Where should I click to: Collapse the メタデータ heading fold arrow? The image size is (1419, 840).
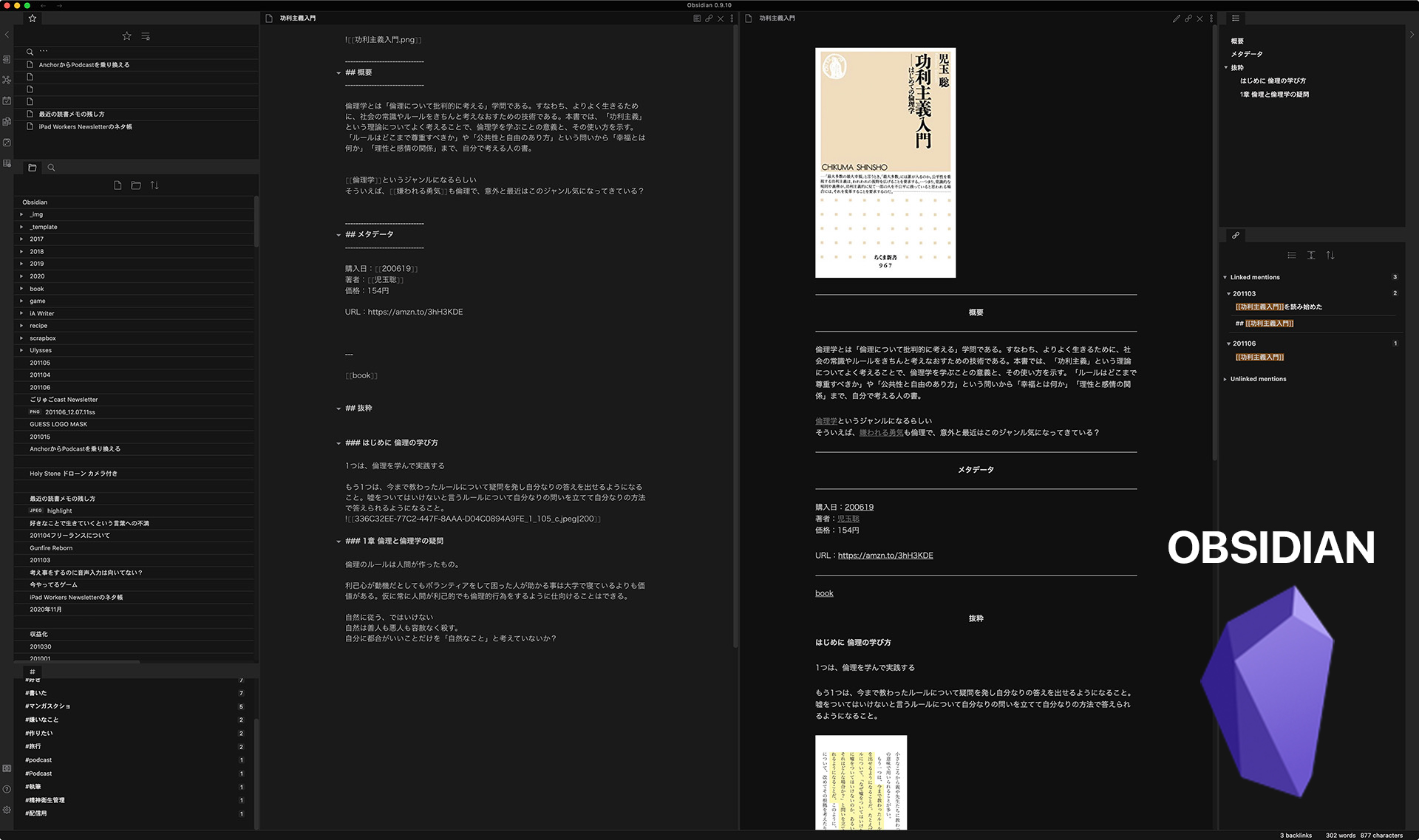(338, 235)
